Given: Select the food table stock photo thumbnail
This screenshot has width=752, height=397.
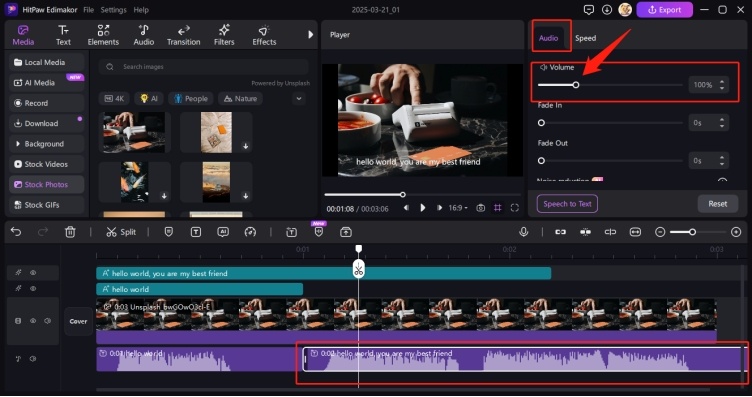Looking at the screenshot, I should (134, 132).
